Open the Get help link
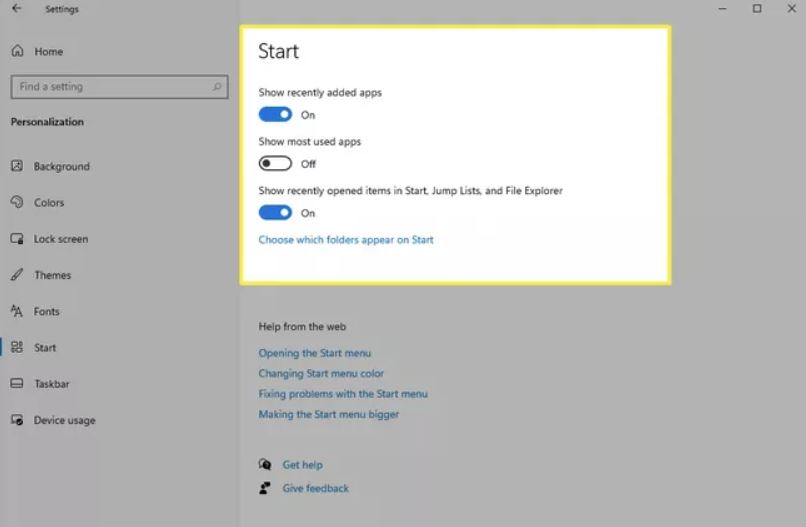 tap(303, 465)
